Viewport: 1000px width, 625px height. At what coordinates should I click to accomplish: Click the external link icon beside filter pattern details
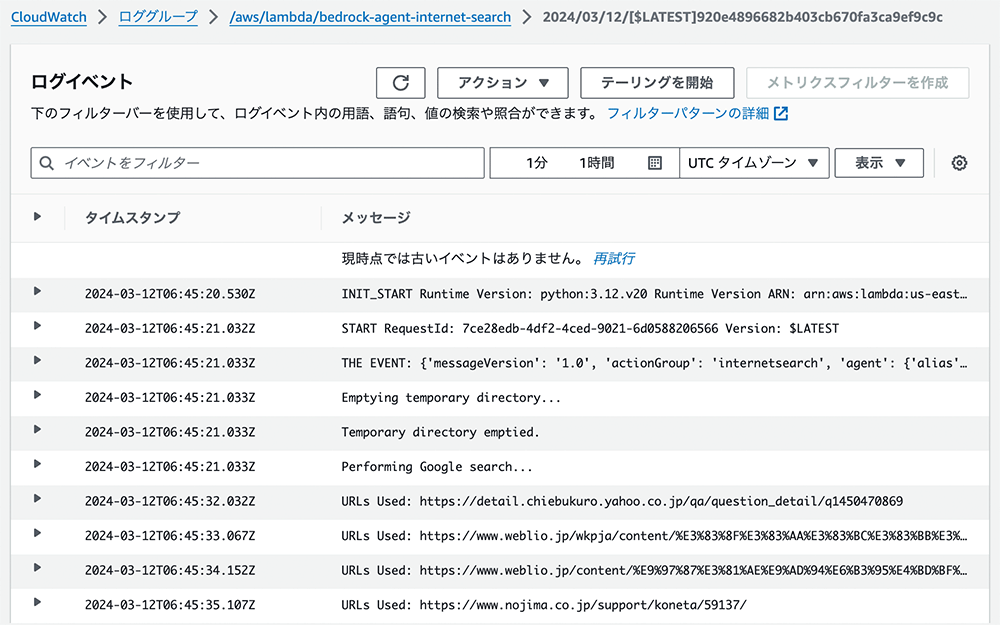pyautogui.click(x=781, y=114)
